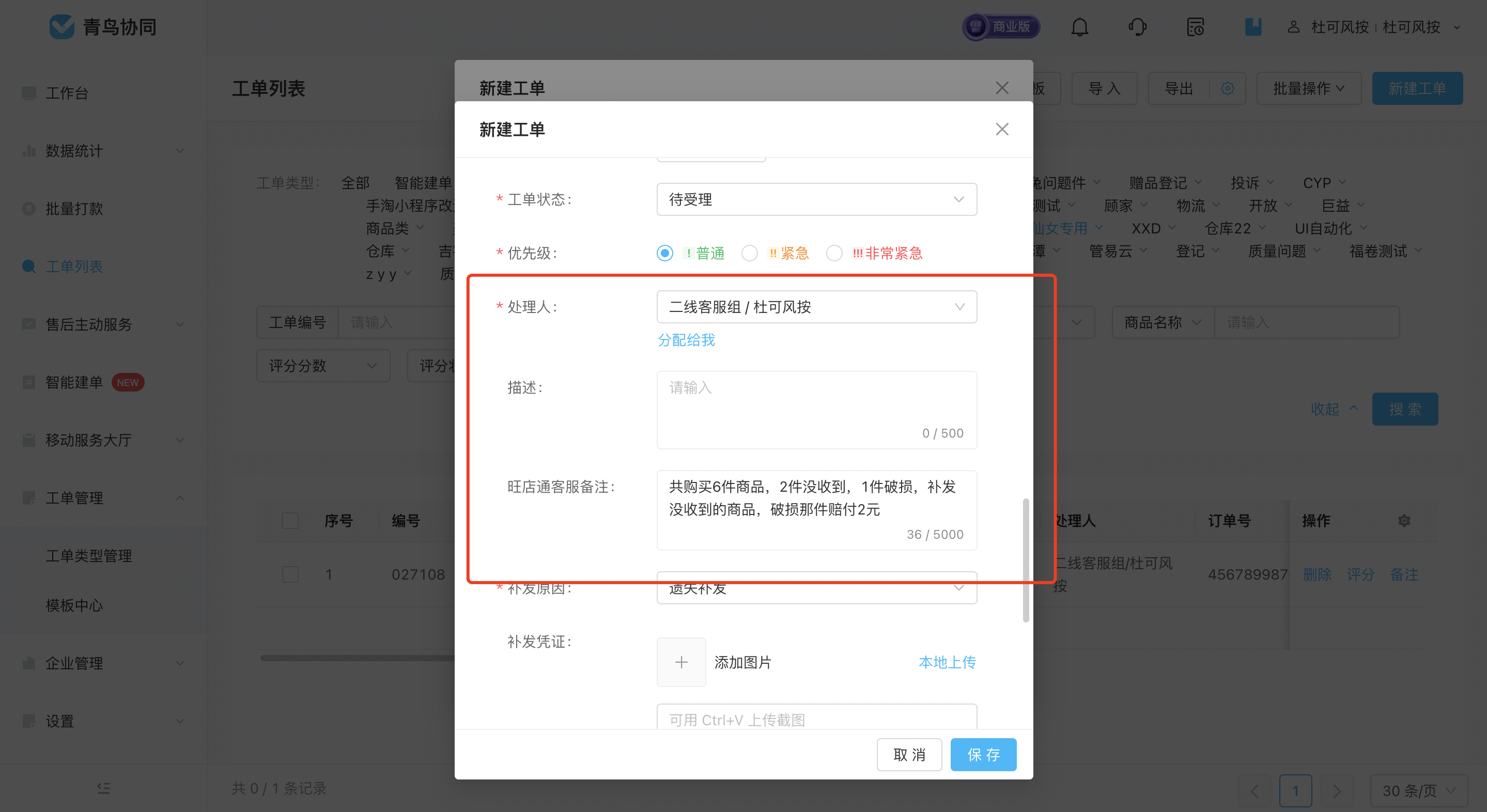Screen dimensions: 1487x812
Task: Click into the 旺店通客服备注 text area
Action: [816, 510]
